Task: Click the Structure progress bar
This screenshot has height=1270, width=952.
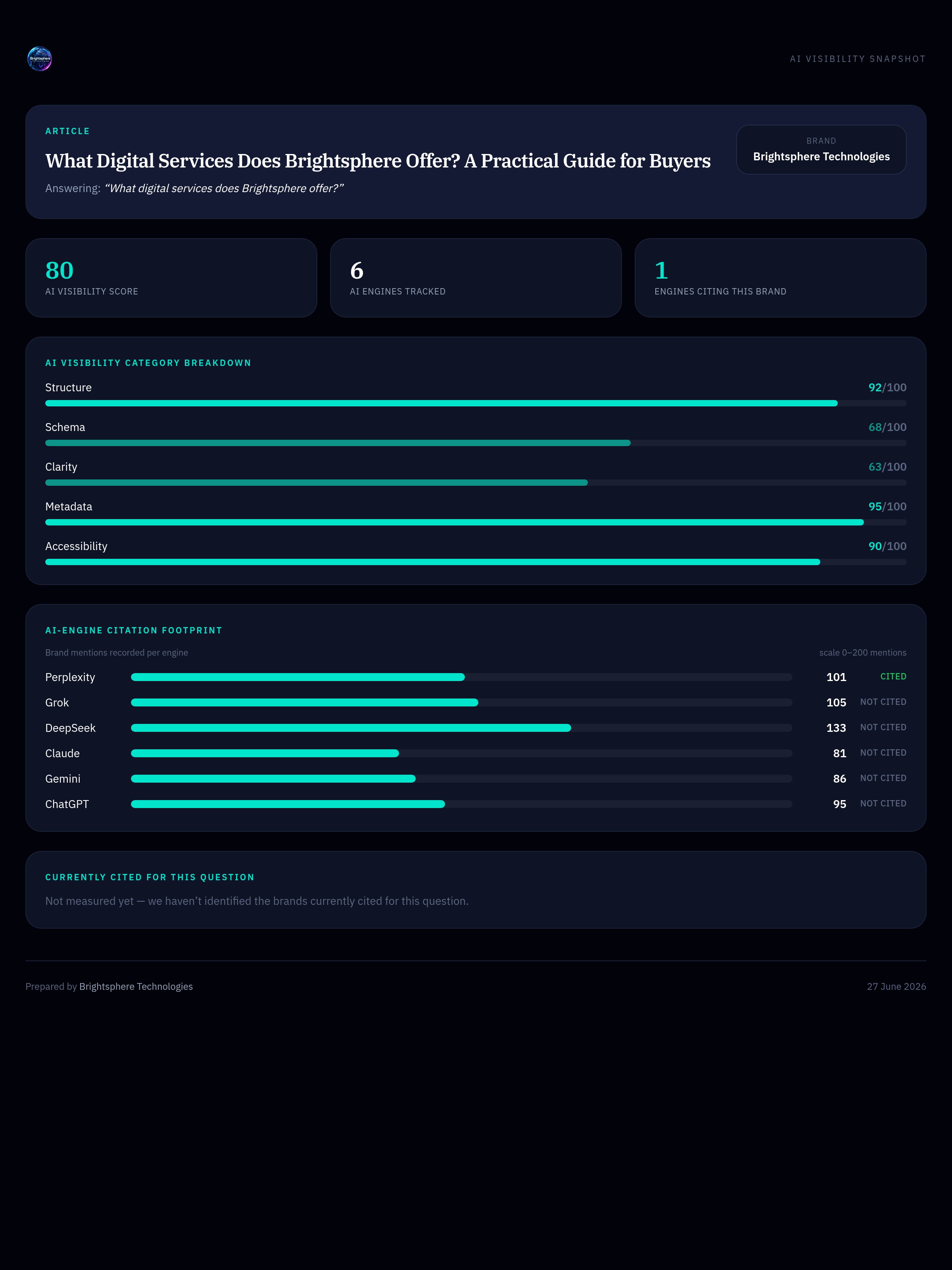Action: pyautogui.click(x=476, y=404)
